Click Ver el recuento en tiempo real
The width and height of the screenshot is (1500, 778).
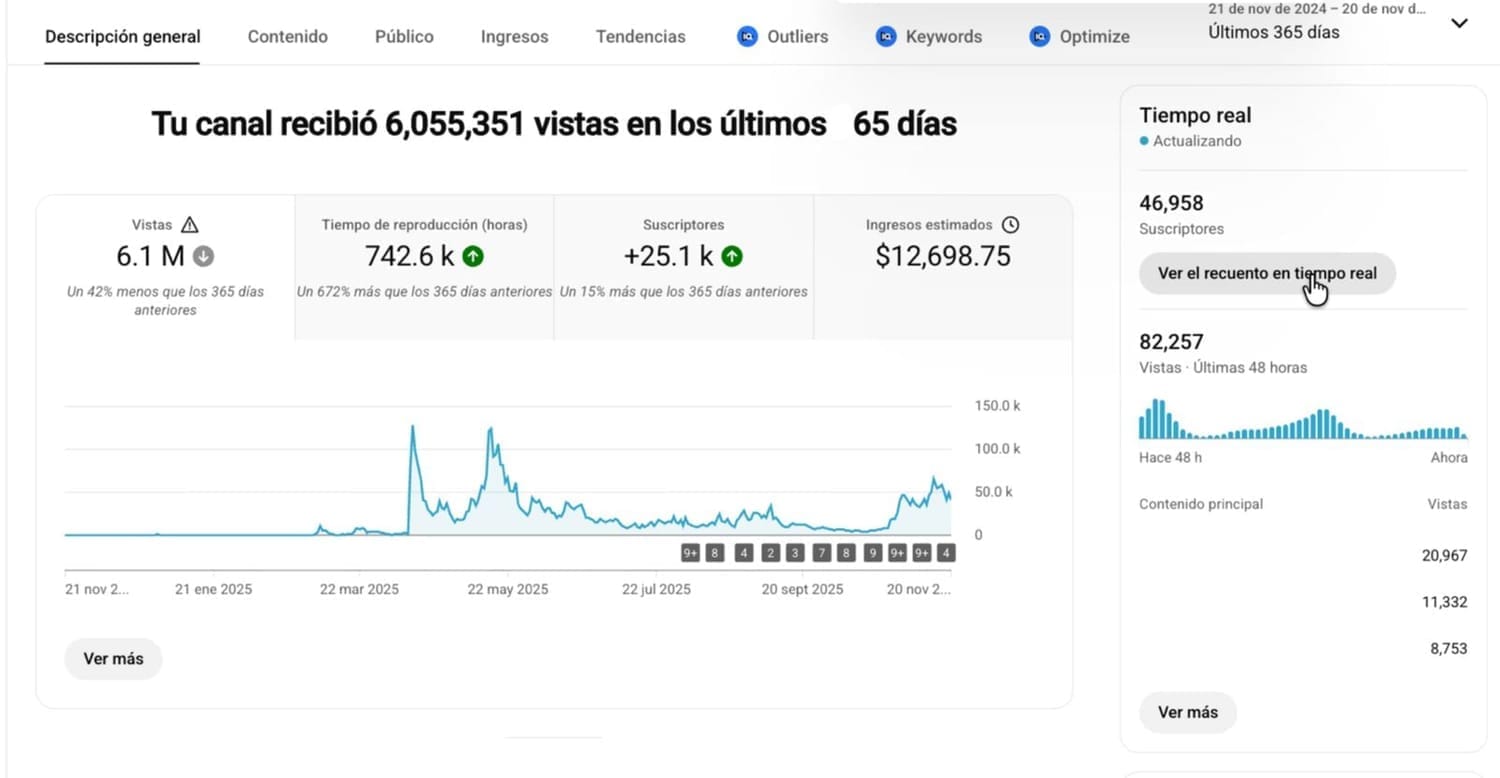pyautogui.click(x=1266, y=273)
